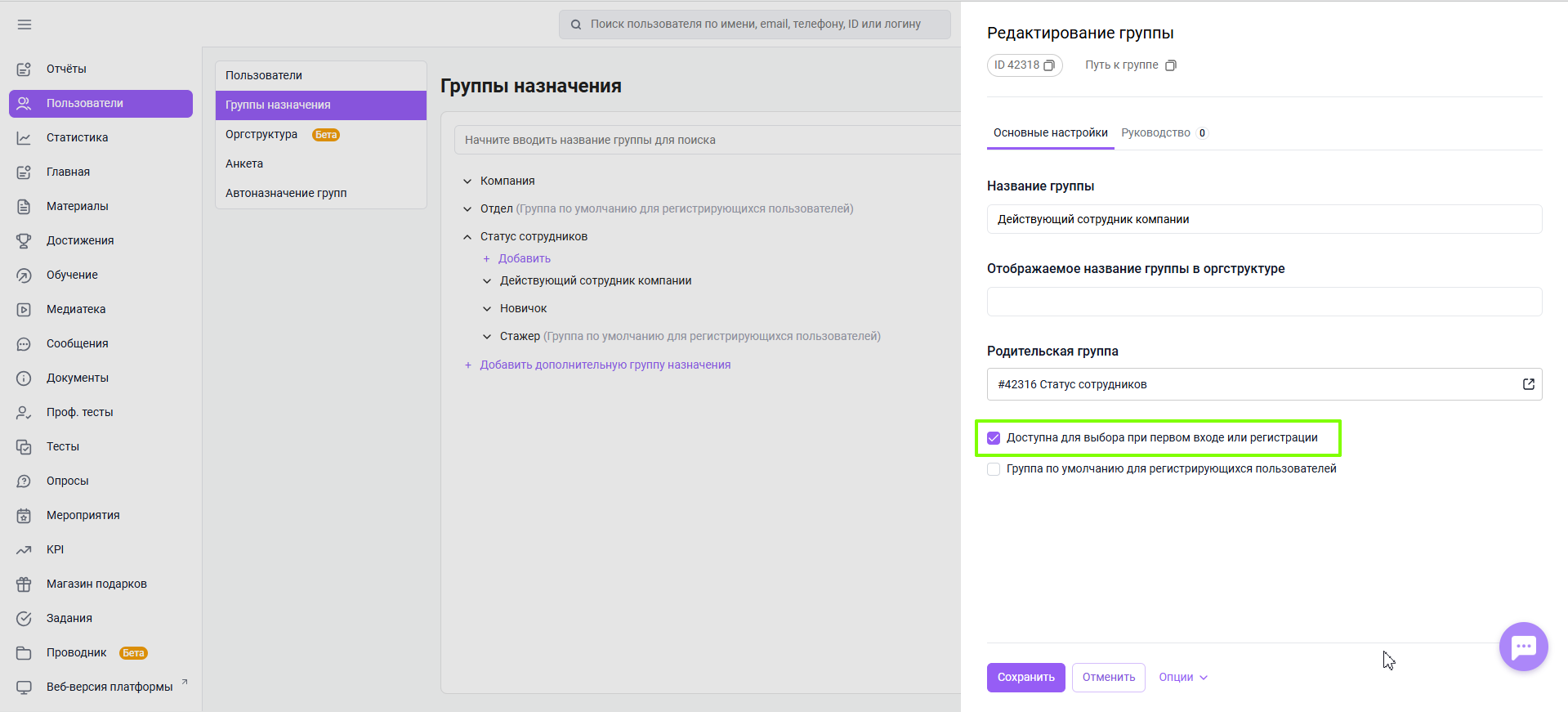The height and width of the screenshot is (712, 1568).
Task: Click the Веб-версия платформы monitor icon
Action: (24, 687)
